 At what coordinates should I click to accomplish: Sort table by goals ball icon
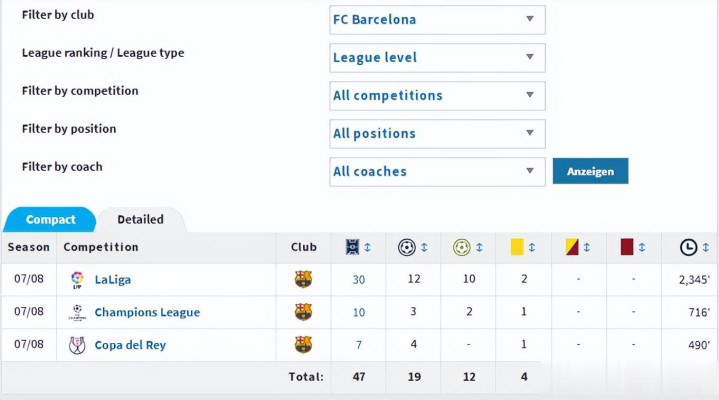pos(407,247)
